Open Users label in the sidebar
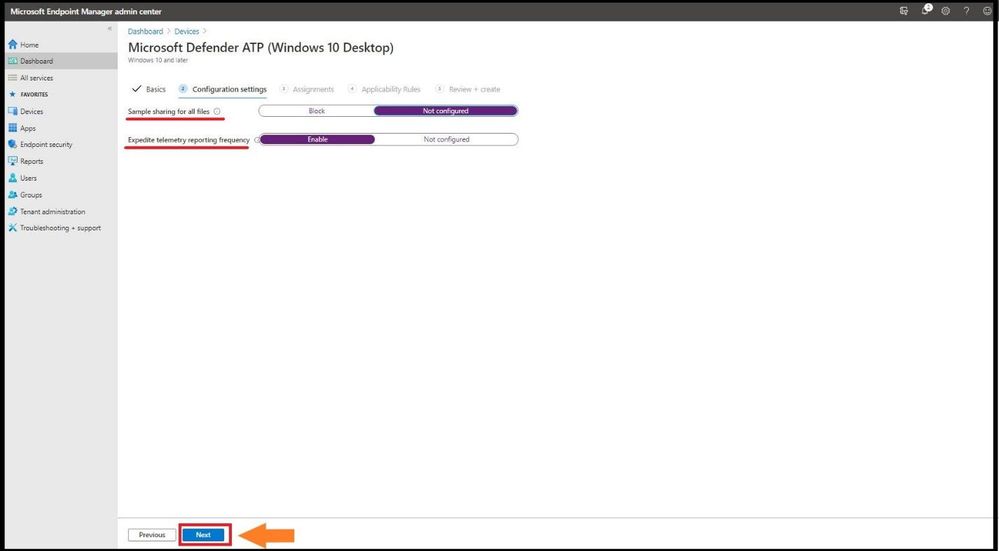This screenshot has width=999, height=551. click(29, 178)
